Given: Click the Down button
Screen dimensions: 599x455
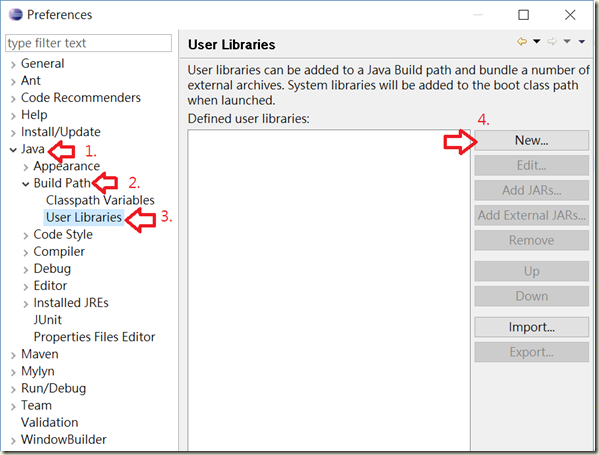Looking at the screenshot, I should coord(531,296).
